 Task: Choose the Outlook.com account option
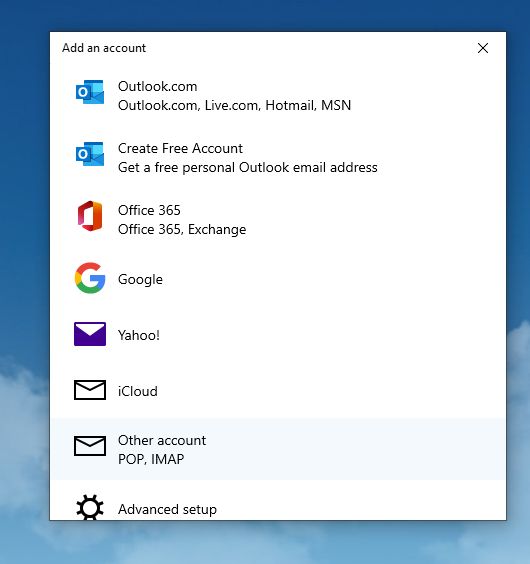coord(278,96)
